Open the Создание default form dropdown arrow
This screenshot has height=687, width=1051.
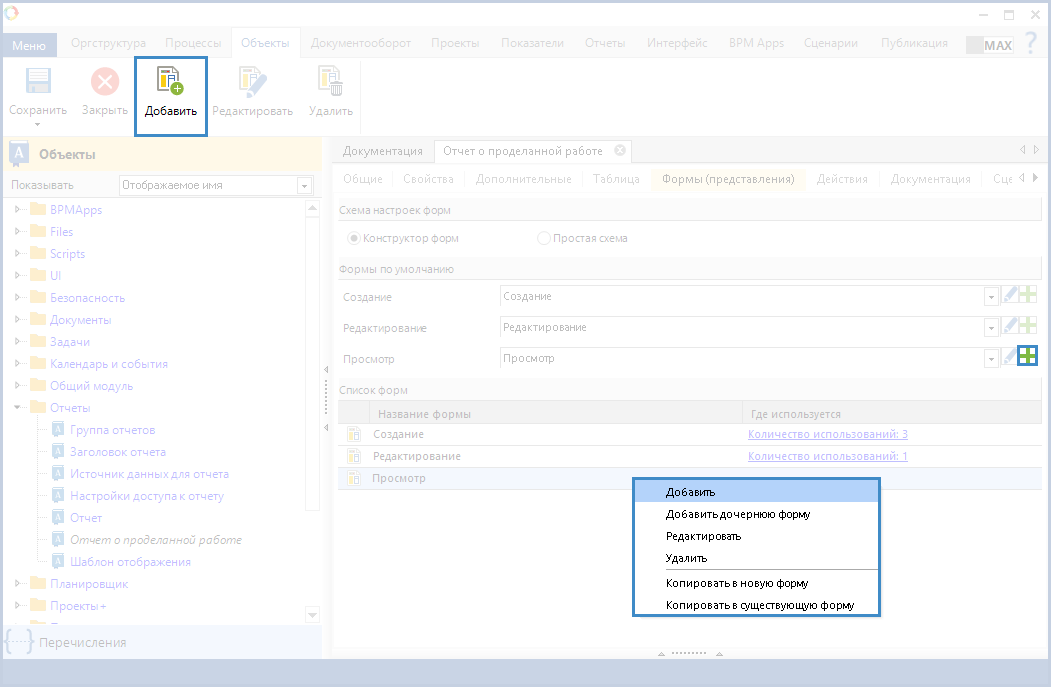(991, 296)
